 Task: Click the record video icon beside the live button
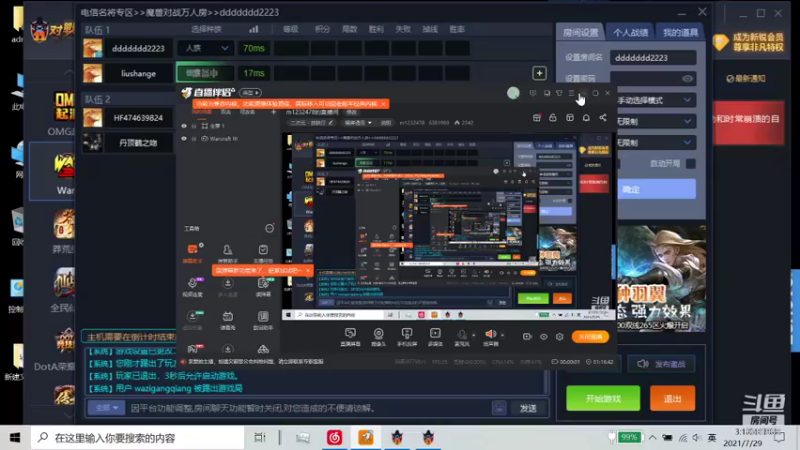click(527, 337)
